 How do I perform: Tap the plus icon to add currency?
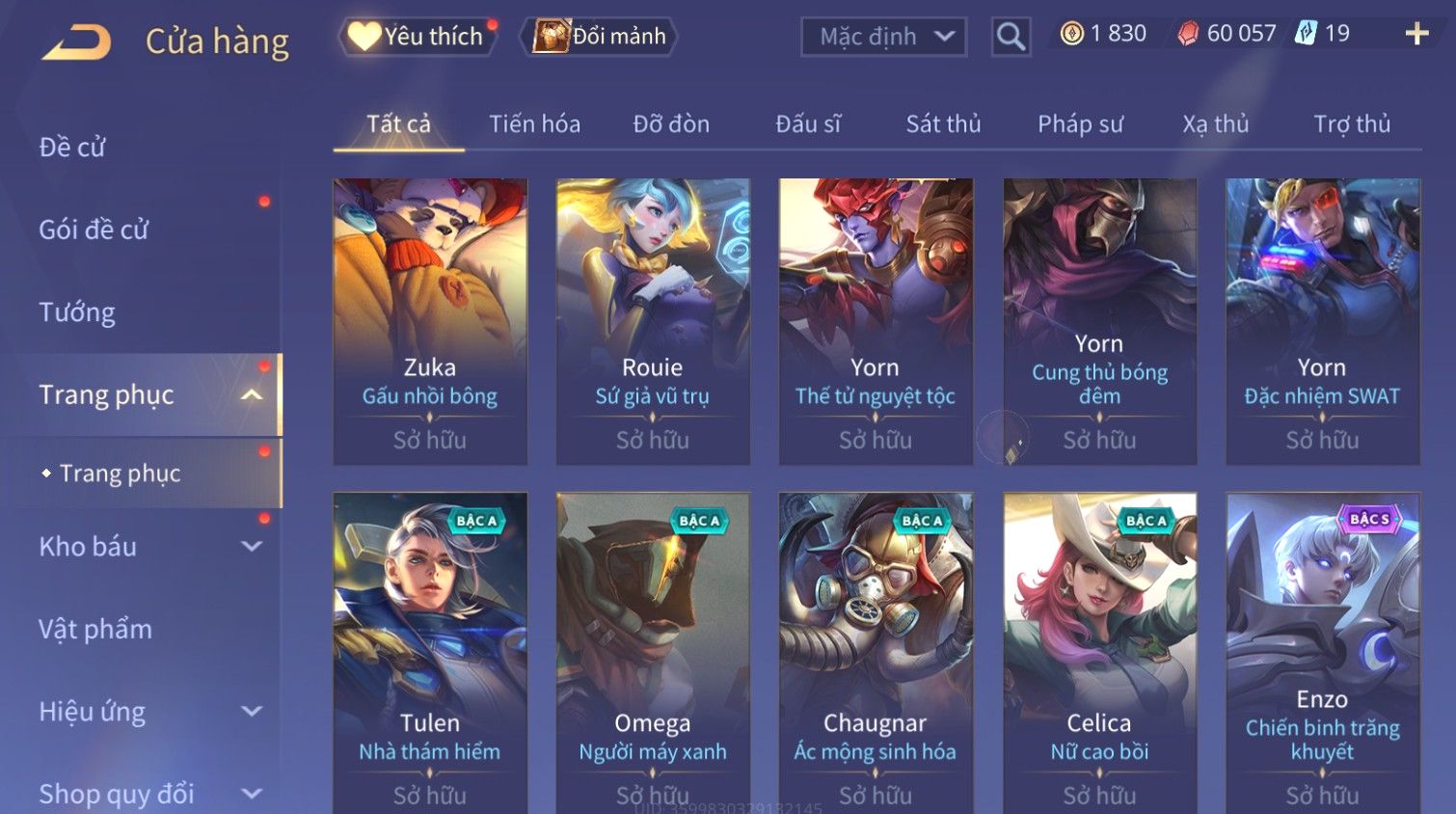coord(1416,34)
